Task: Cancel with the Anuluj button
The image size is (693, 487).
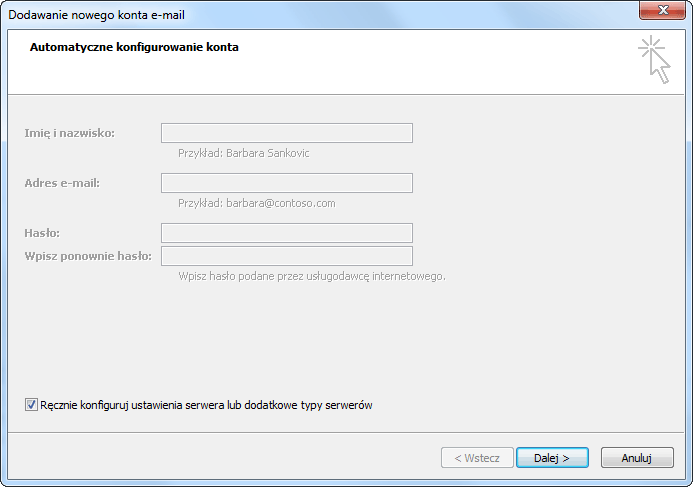Action: coord(637,458)
